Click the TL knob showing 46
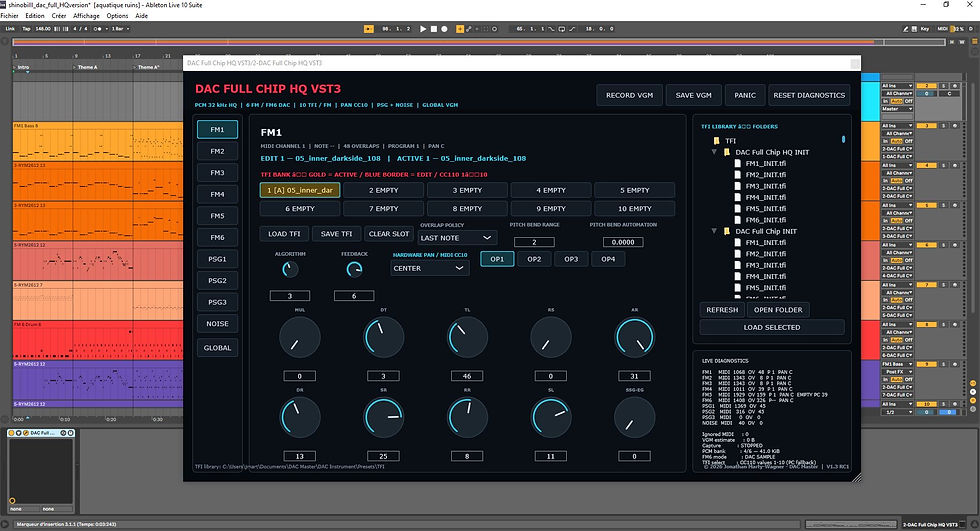The height and width of the screenshot is (531, 980). 467,337
